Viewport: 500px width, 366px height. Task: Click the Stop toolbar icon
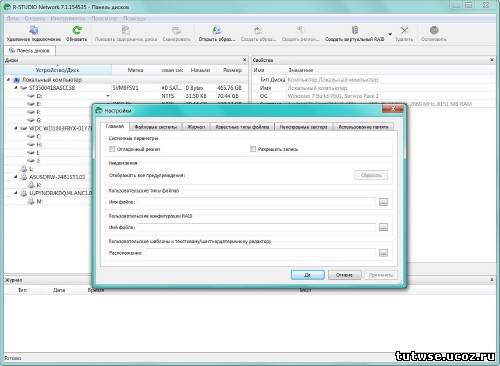(434, 30)
